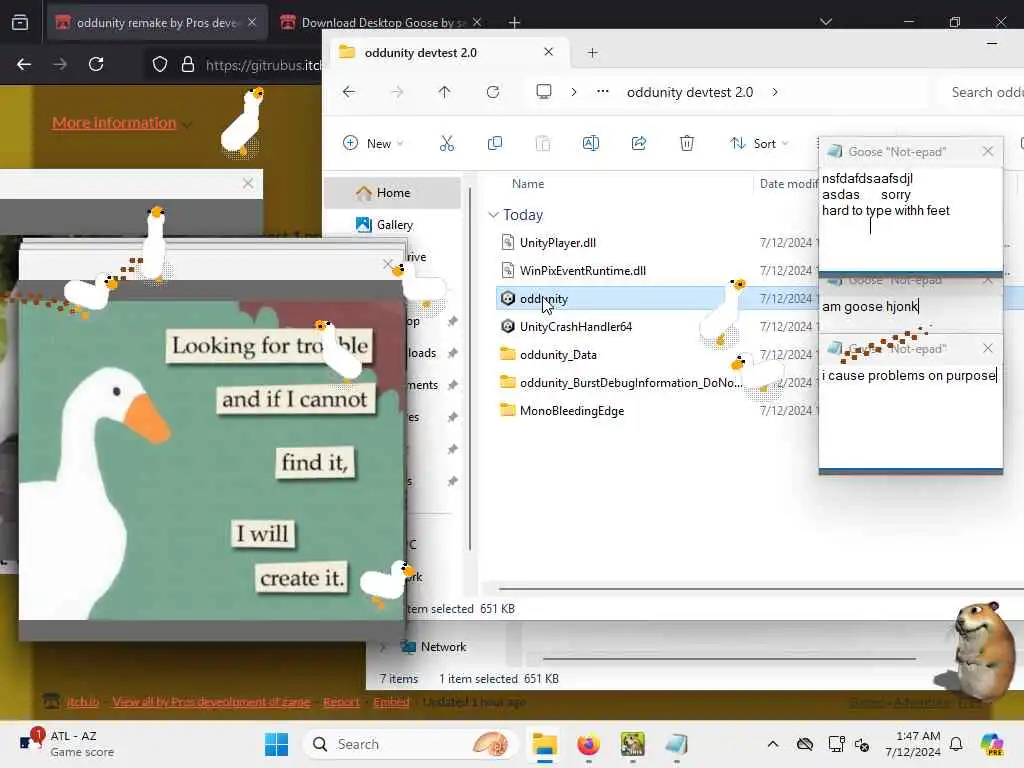Close the top Goose Not-epad window
The image size is (1024, 768).
click(x=987, y=152)
